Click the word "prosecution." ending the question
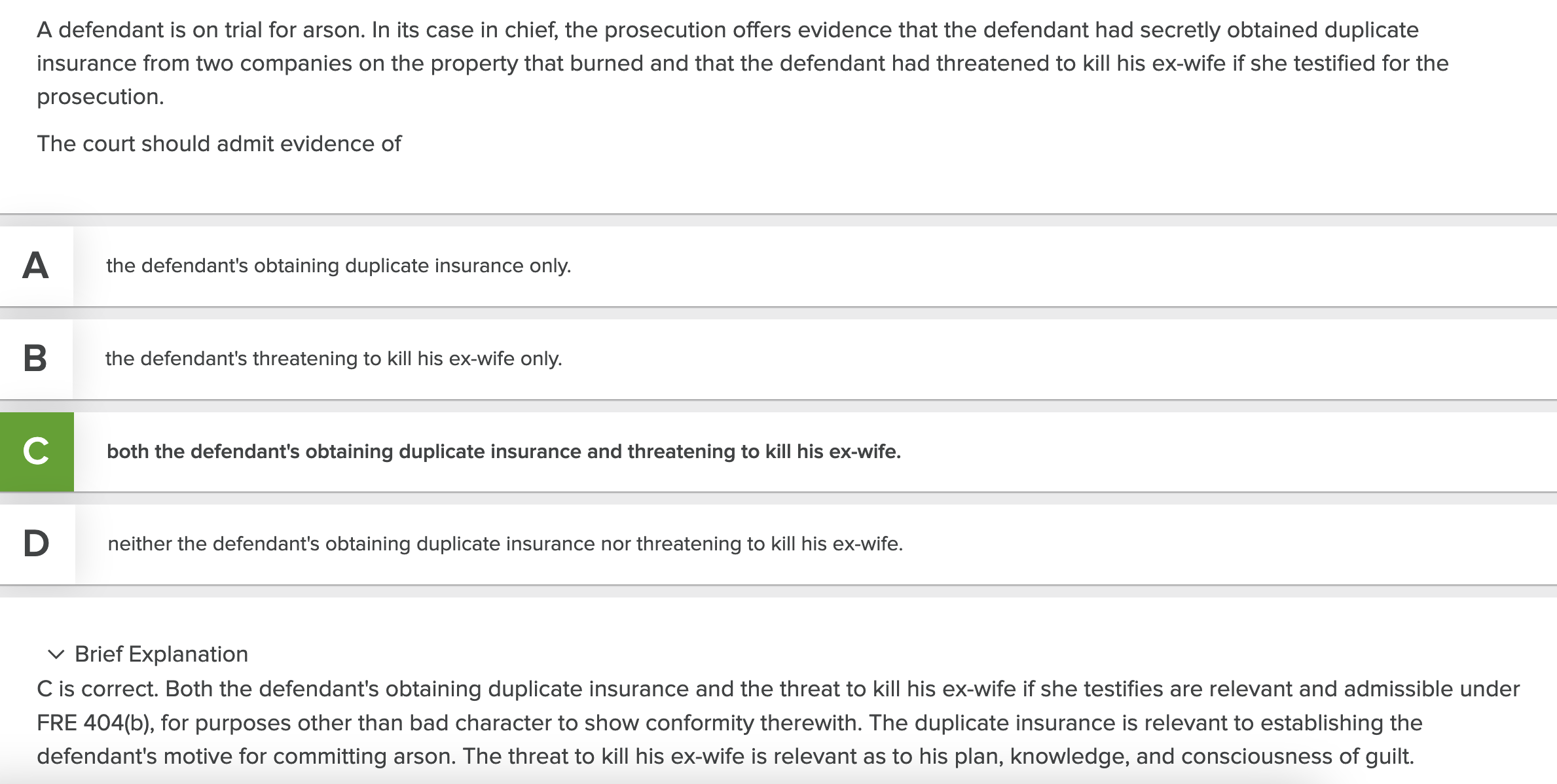This screenshot has height=784, width=1557. (x=100, y=97)
